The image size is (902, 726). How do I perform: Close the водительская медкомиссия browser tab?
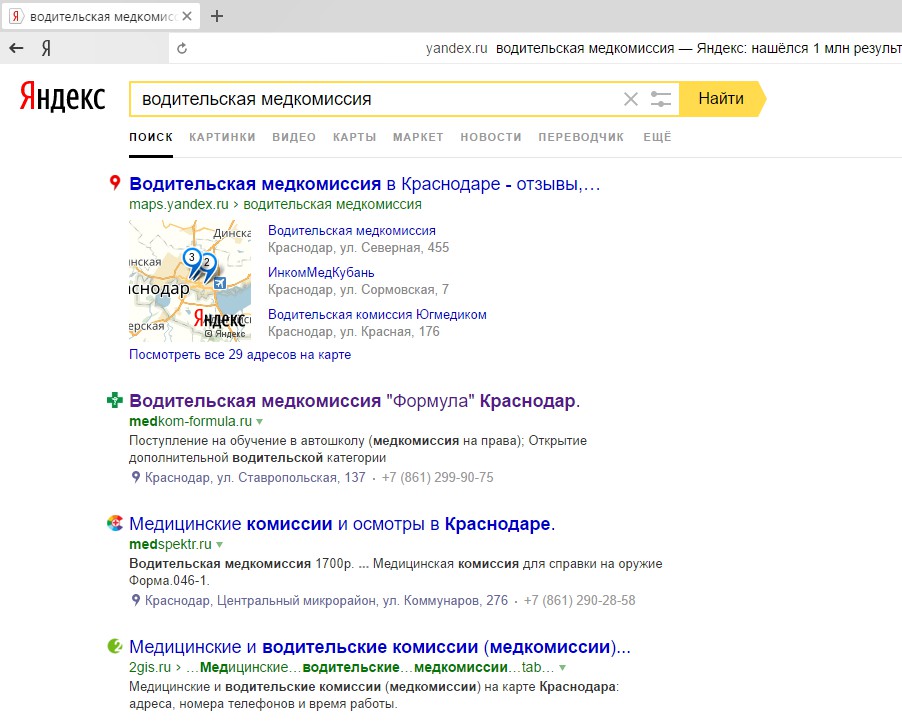coord(187,16)
